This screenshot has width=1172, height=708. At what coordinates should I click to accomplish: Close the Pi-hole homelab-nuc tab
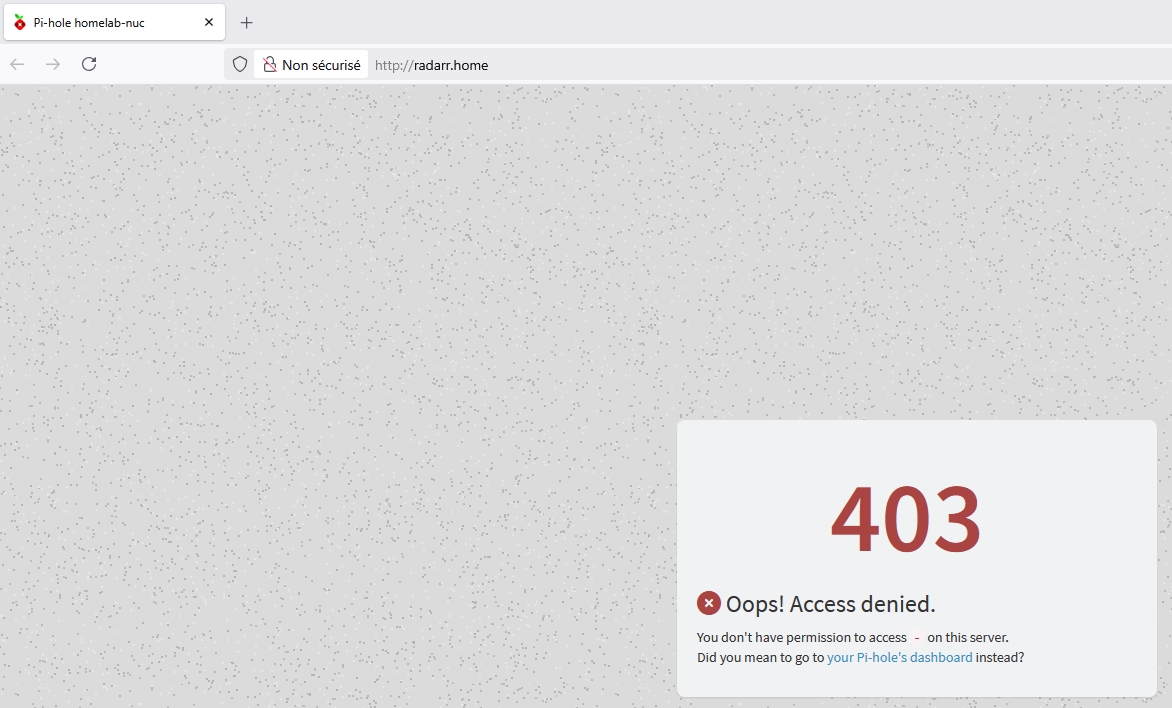209,22
